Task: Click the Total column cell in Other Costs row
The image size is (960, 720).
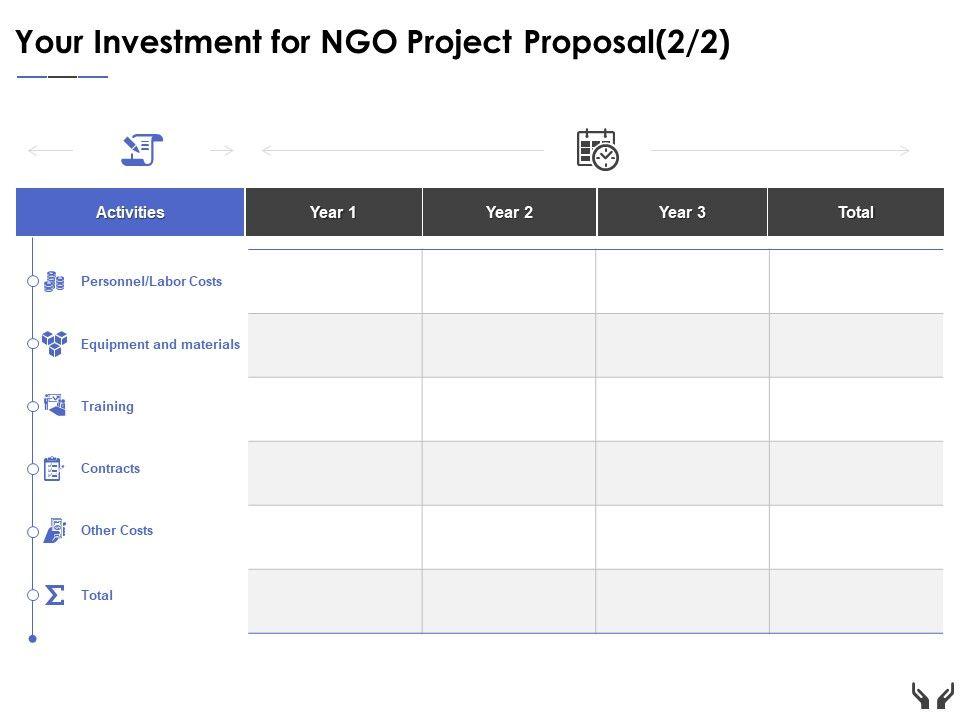Action: pos(856,537)
